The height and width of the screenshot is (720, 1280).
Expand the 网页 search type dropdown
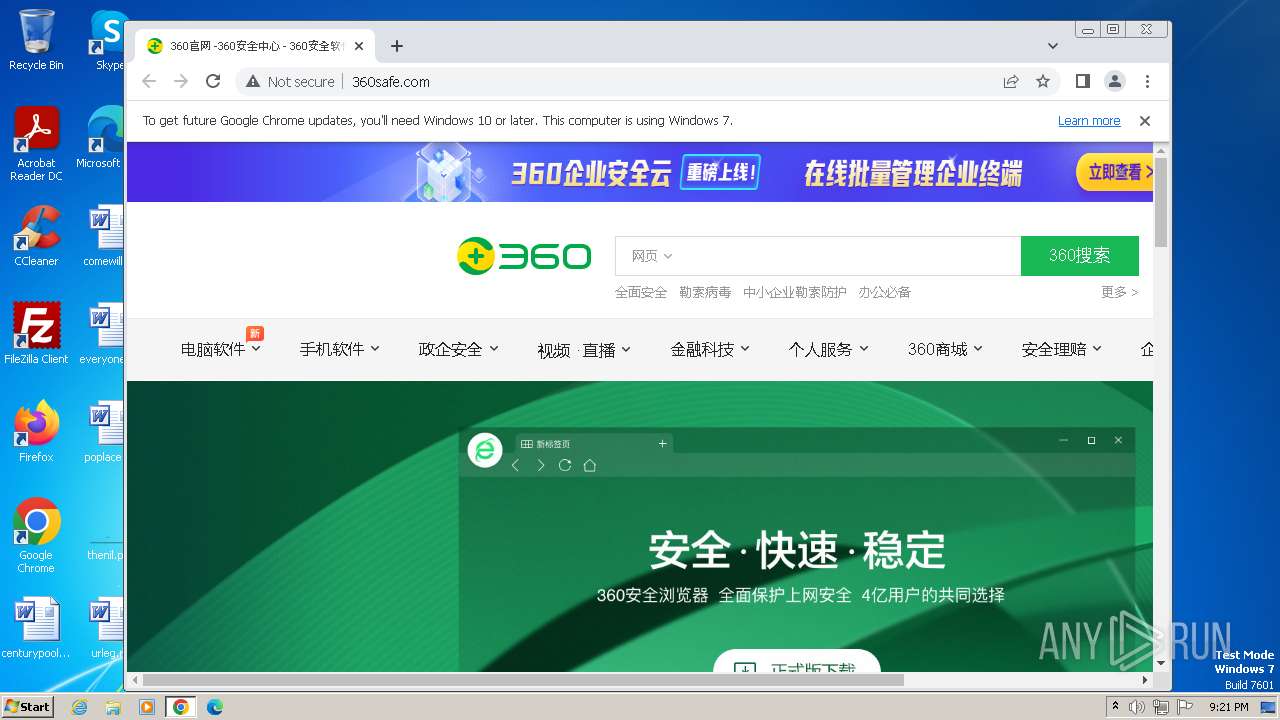652,256
